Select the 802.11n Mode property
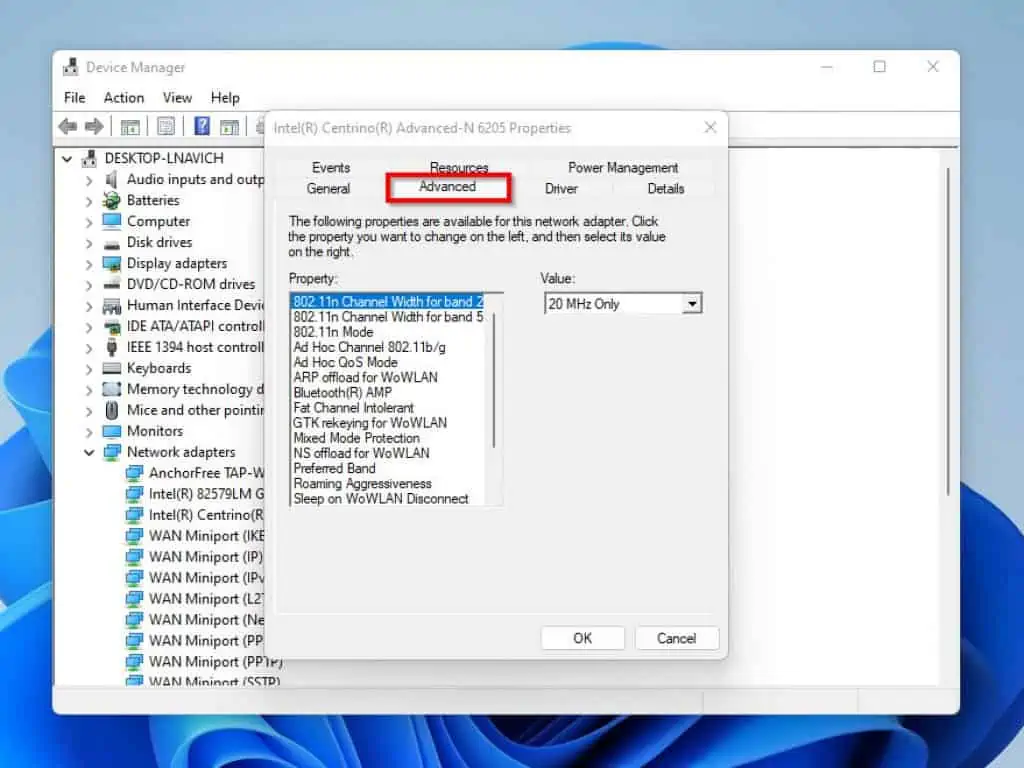The height and width of the screenshot is (768, 1024). (333, 331)
